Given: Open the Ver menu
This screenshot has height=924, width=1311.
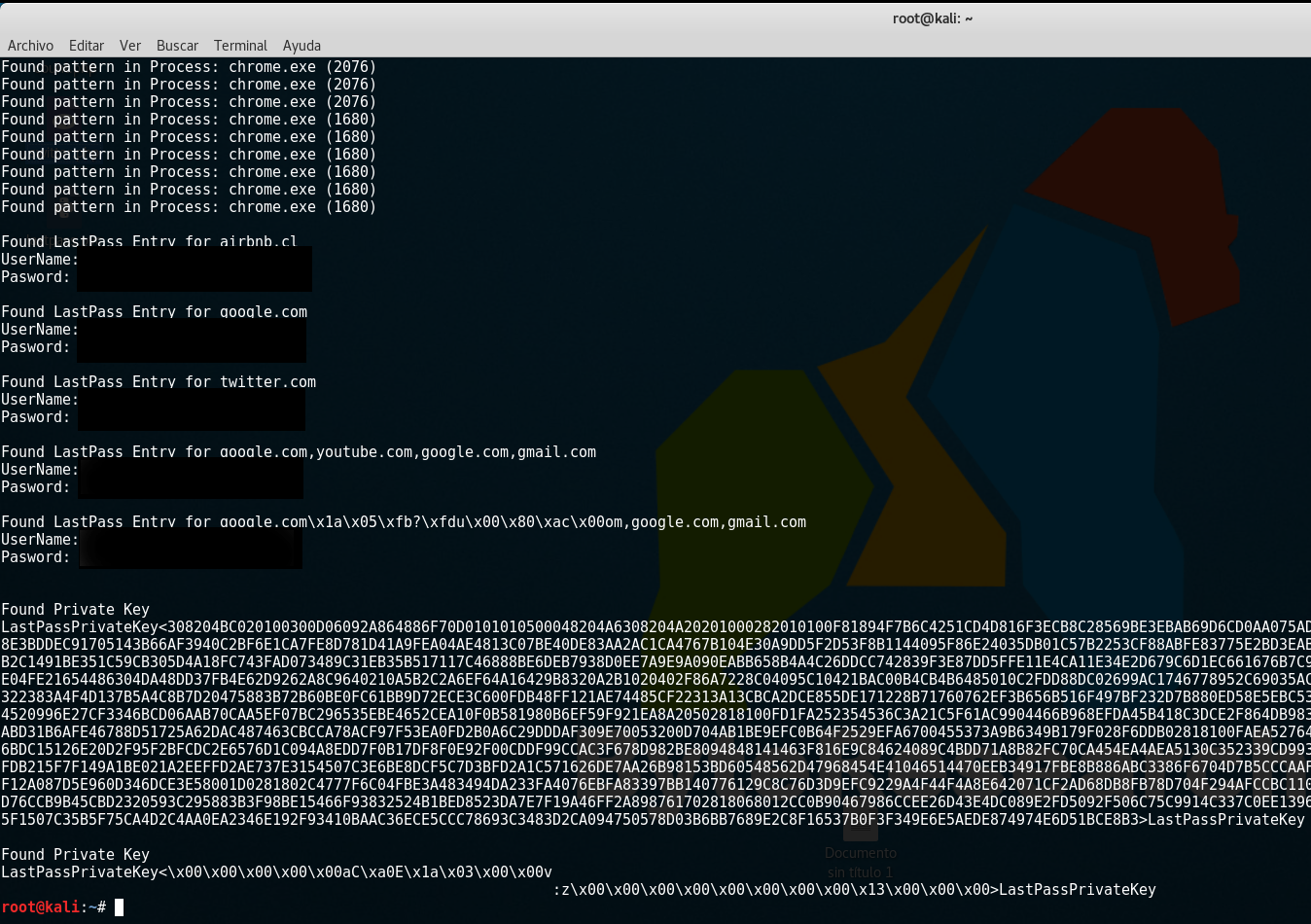Looking at the screenshot, I should coord(130,46).
